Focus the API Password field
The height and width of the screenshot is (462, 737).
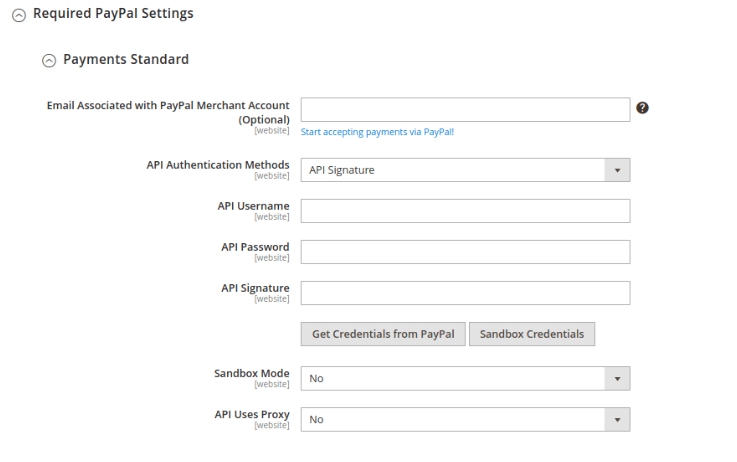tap(465, 252)
